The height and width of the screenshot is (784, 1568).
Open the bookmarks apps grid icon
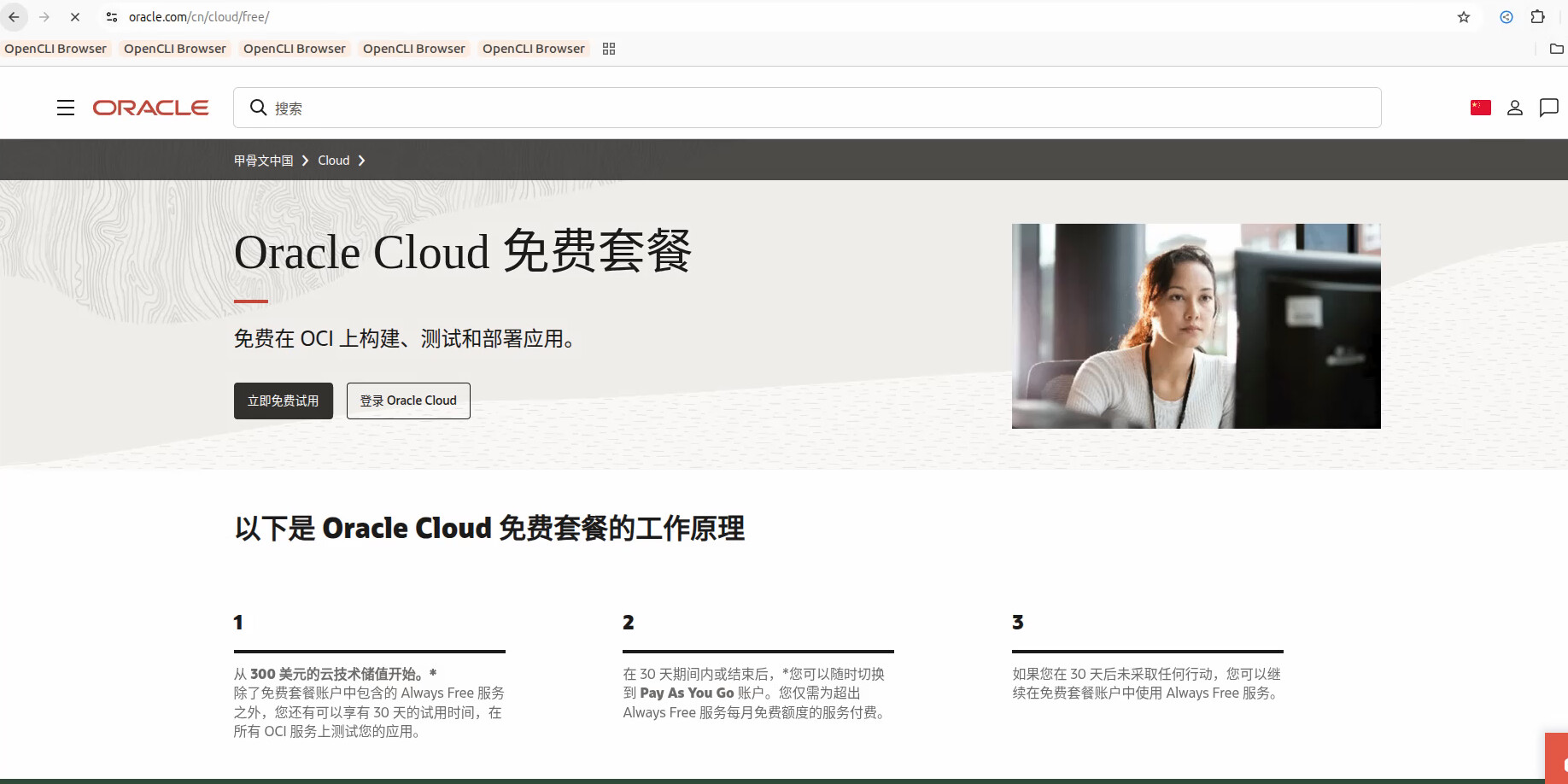click(x=609, y=49)
